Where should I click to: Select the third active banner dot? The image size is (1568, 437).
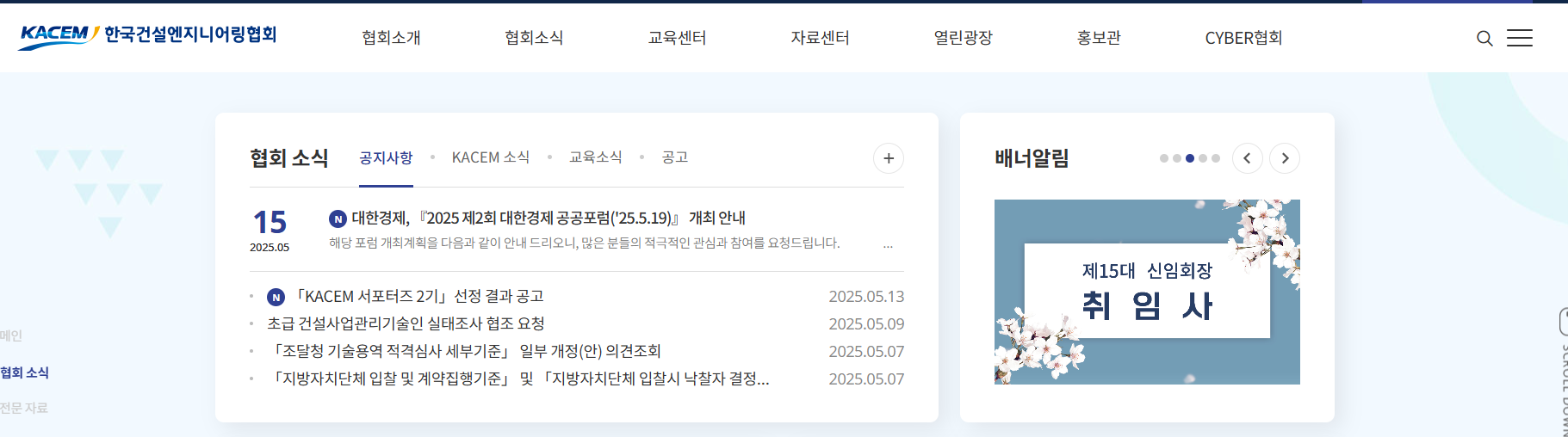pos(1190,158)
